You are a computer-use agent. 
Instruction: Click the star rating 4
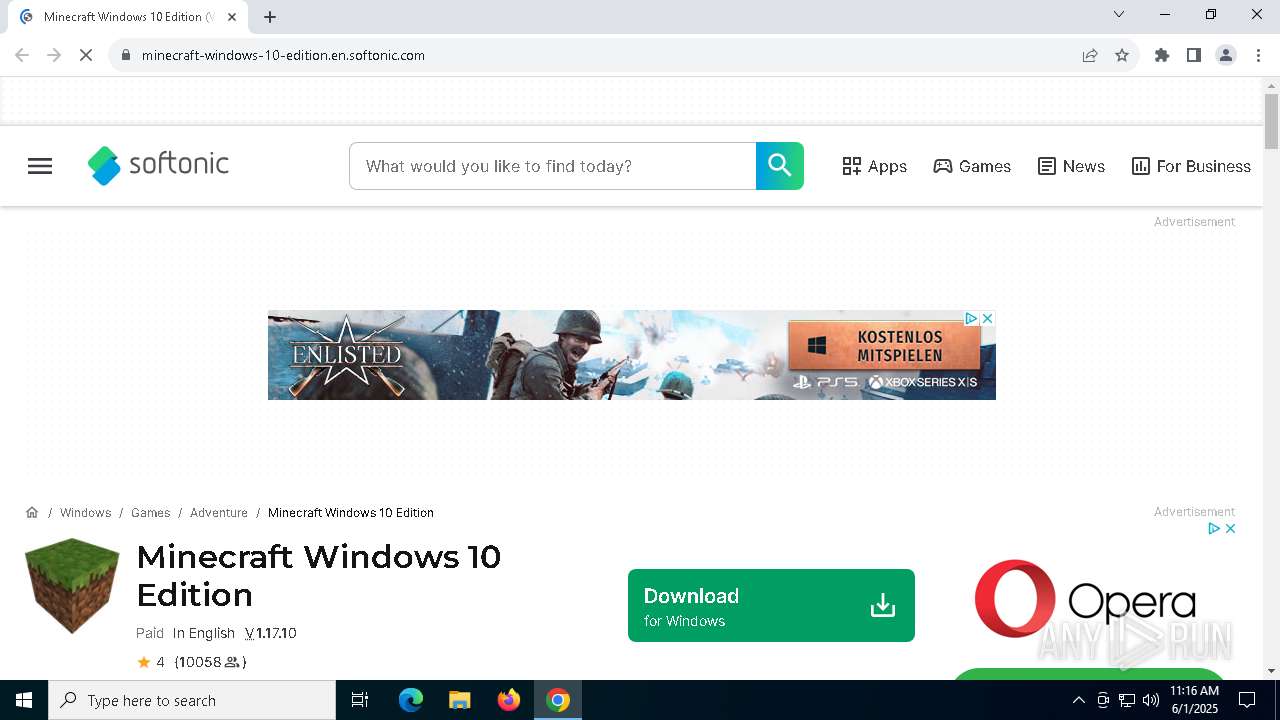coord(151,662)
